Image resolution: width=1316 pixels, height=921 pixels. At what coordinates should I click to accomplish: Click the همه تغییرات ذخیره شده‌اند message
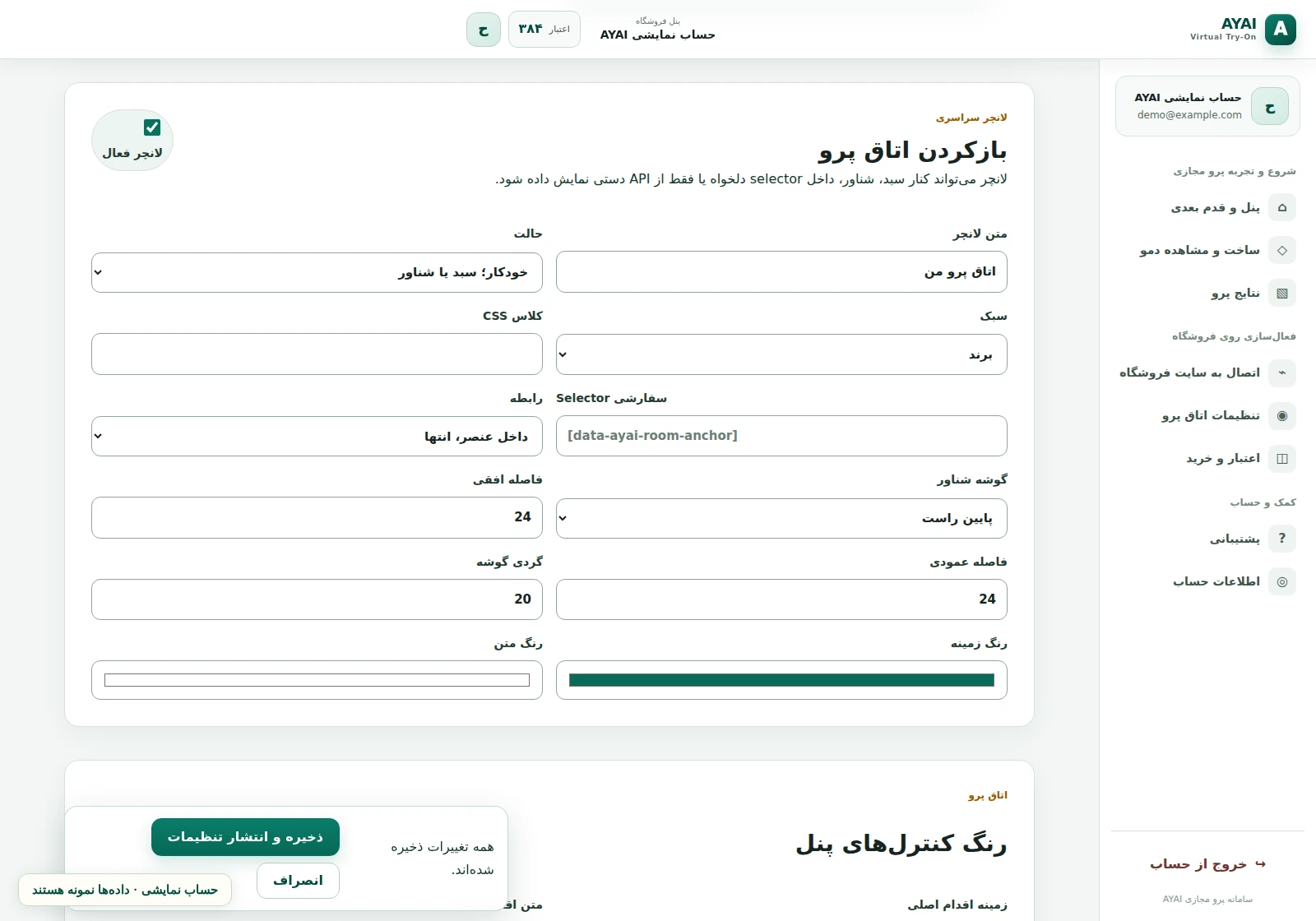(443, 859)
